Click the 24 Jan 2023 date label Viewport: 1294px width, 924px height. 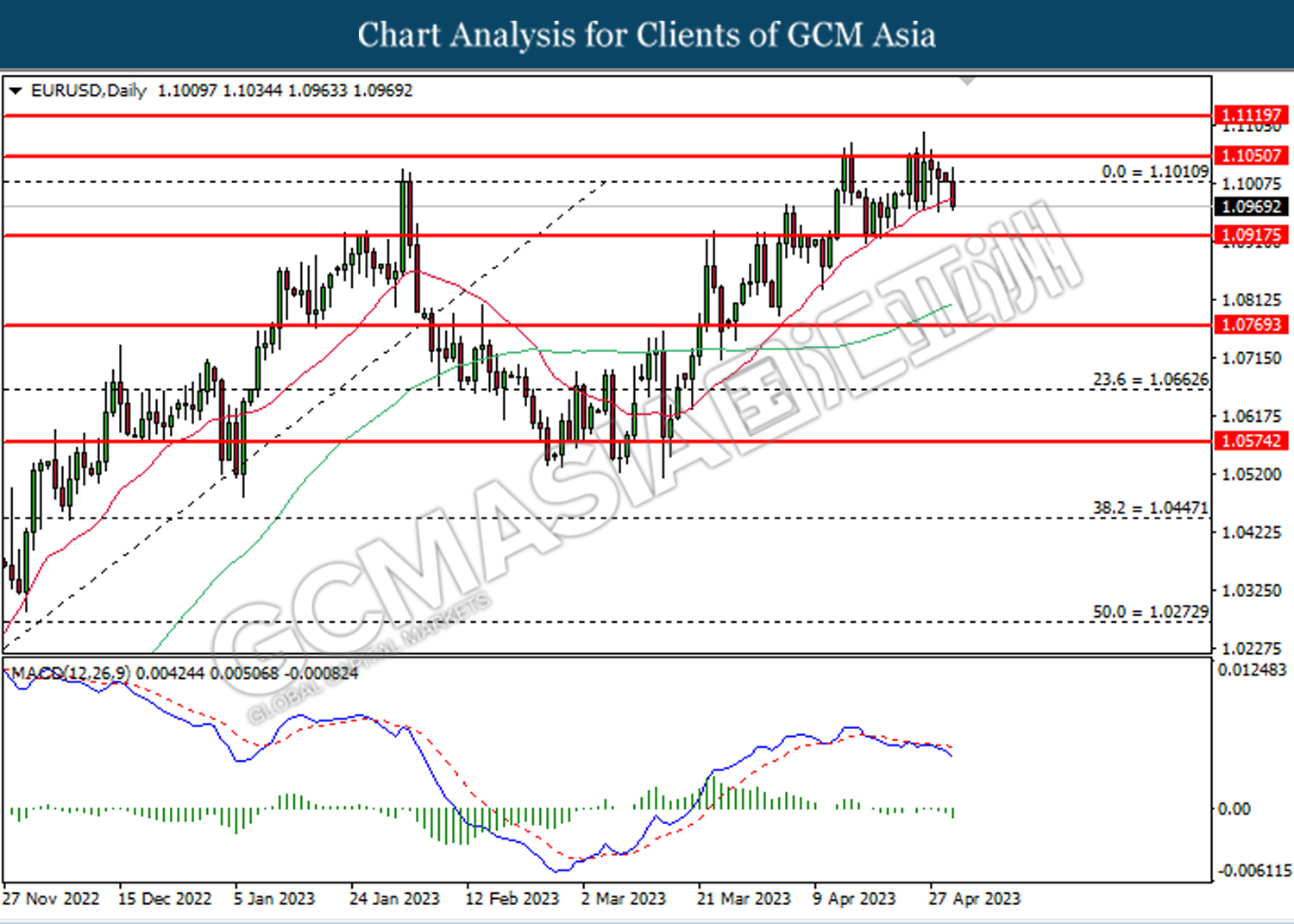coord(394,899)
